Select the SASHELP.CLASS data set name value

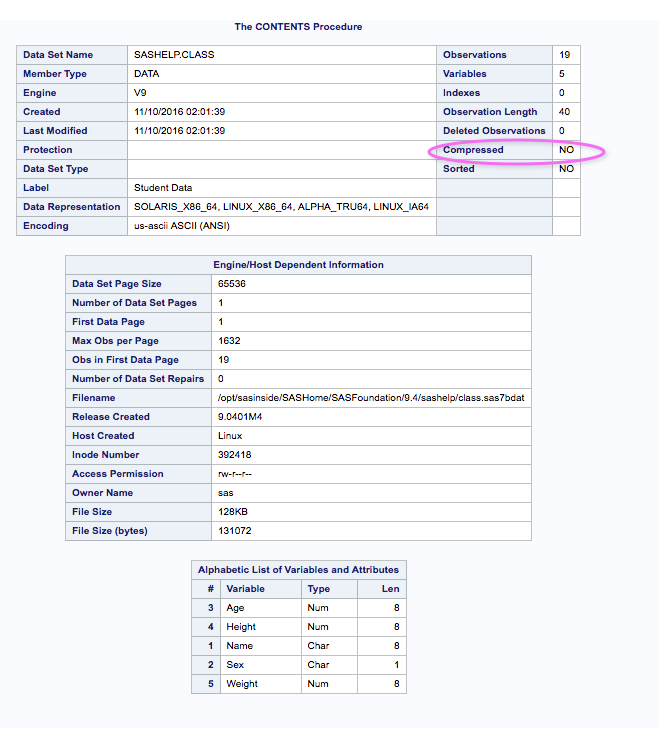point(174,55)
